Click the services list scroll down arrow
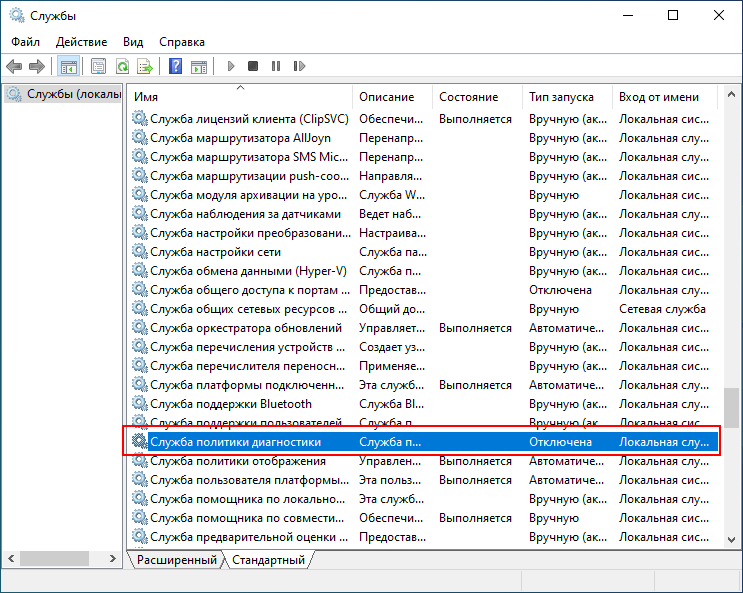 click(x=731, y=540)
